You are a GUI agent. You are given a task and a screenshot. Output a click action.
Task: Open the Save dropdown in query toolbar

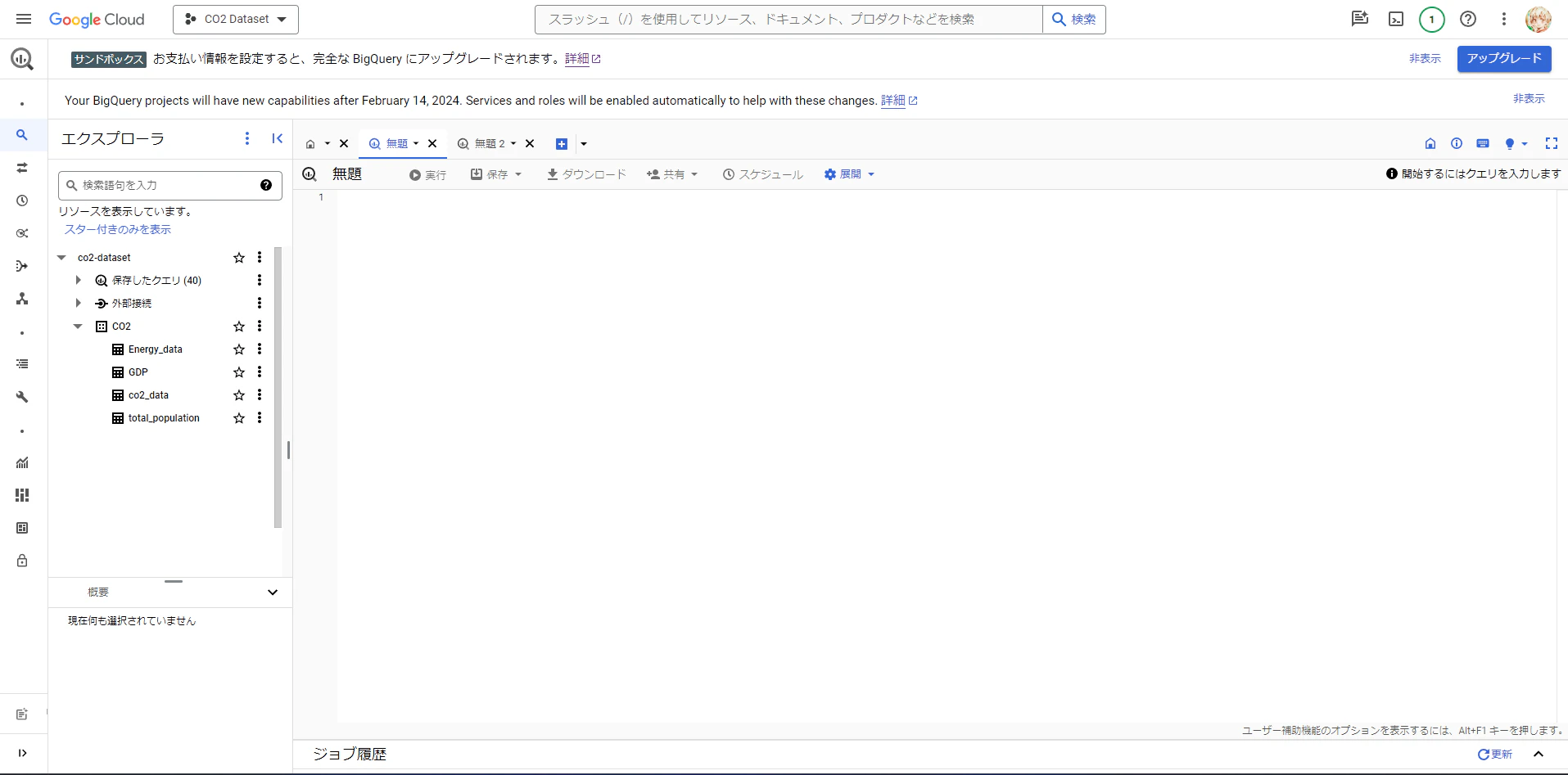[496, 174]
